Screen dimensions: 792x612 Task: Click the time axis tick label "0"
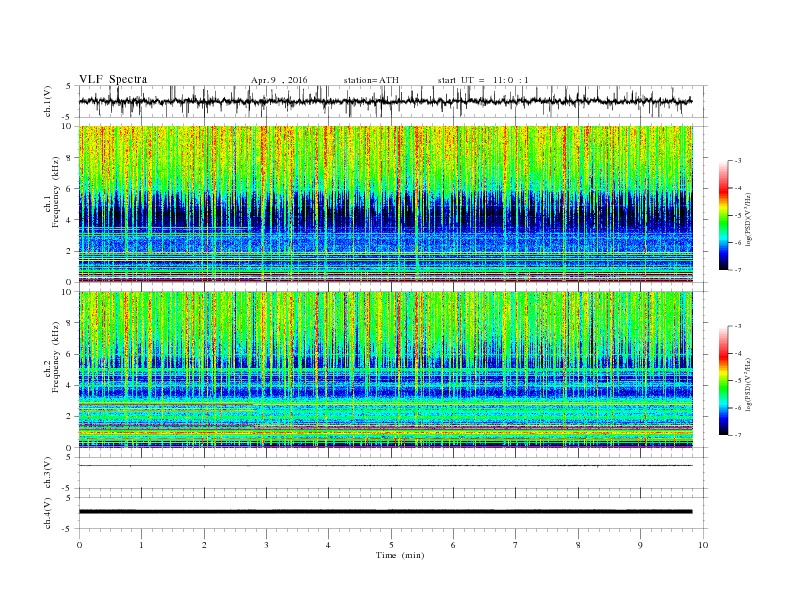(x=79, y=545)
